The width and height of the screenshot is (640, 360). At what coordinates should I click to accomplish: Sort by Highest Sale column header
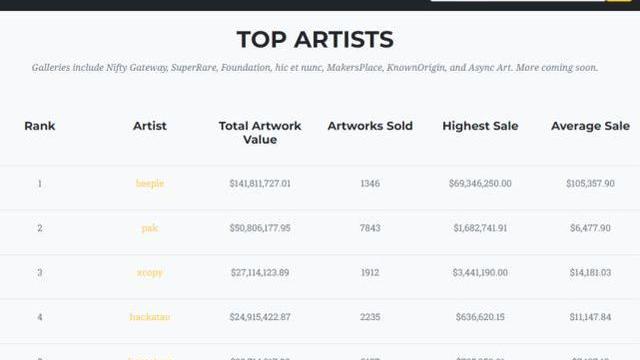(x=480, y=126)
